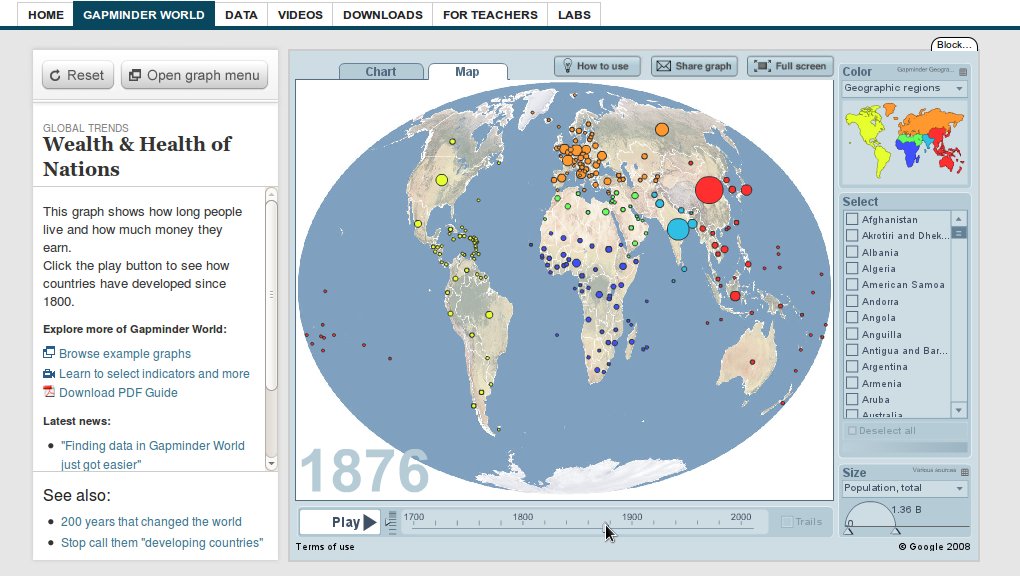Click the orange Russia bubble

coord(662,130)
